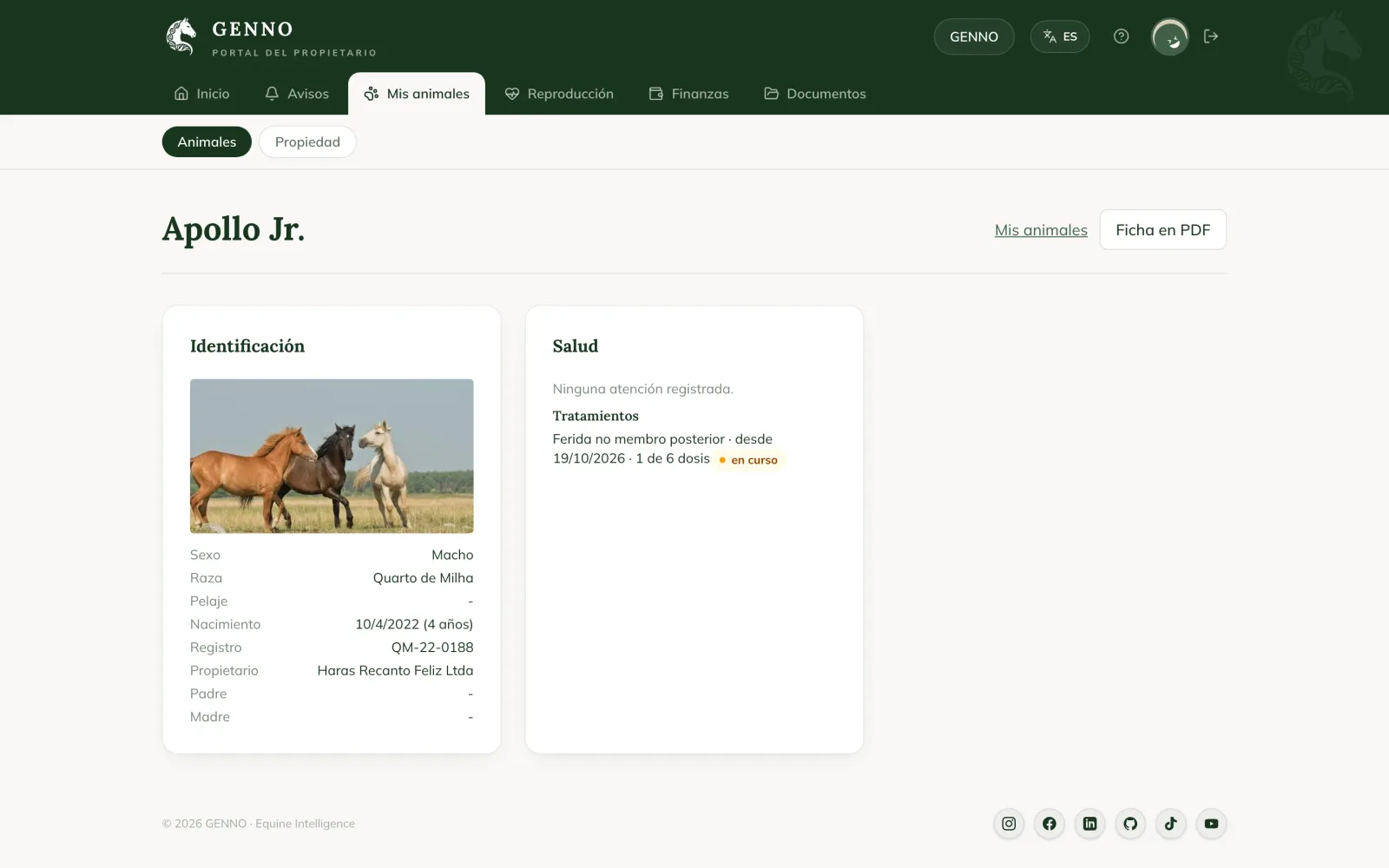The image size is (1389, 868).
Task: Visit the Instagram footer icon
Action: (x=1009, y=824)
